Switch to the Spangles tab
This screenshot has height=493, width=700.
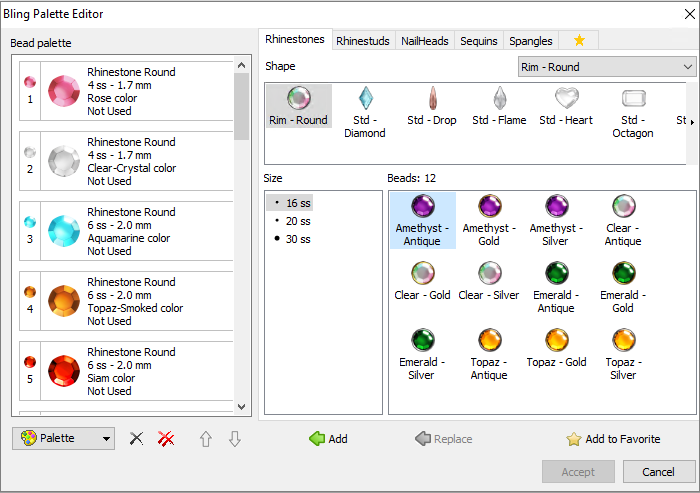pos(531,41)
